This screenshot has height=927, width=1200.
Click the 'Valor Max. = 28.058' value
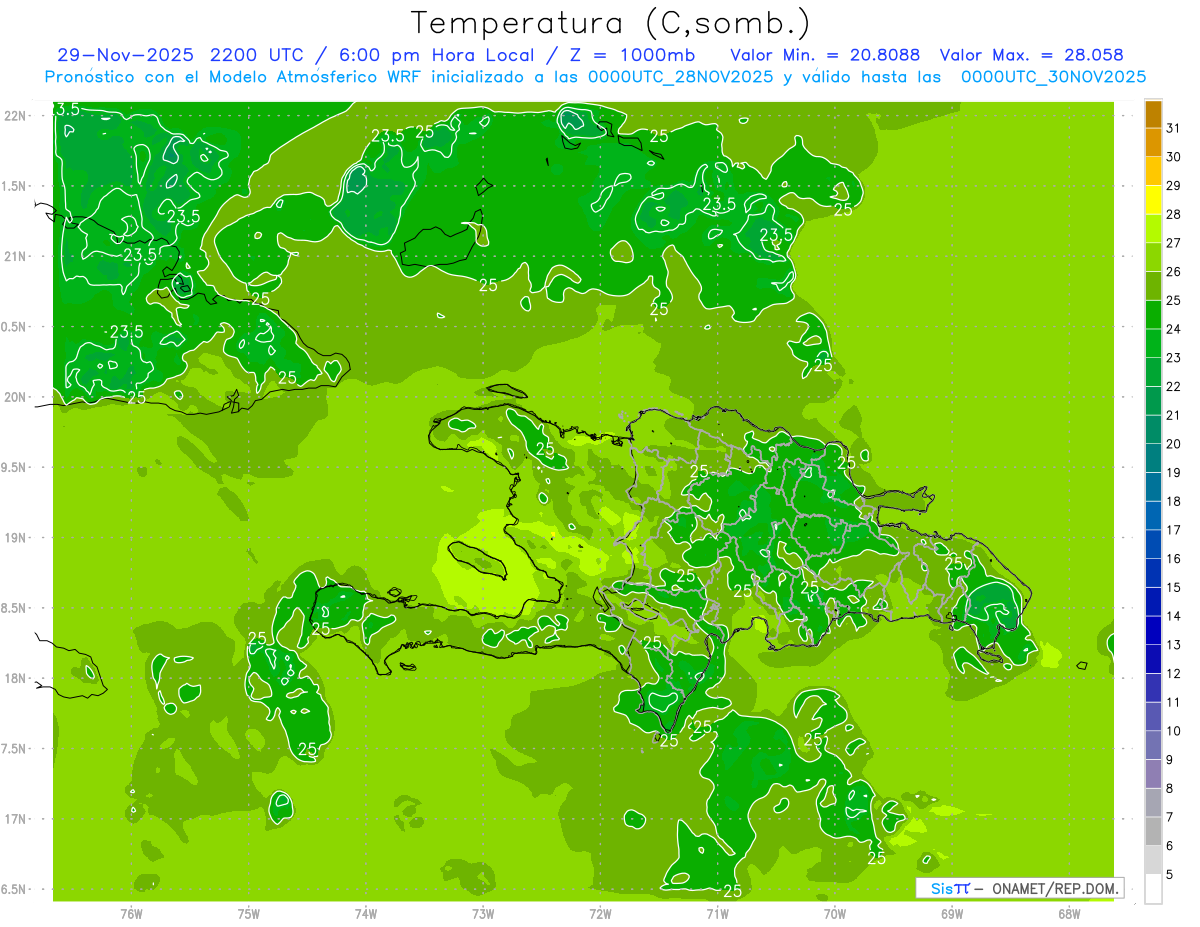(1030, 55)
